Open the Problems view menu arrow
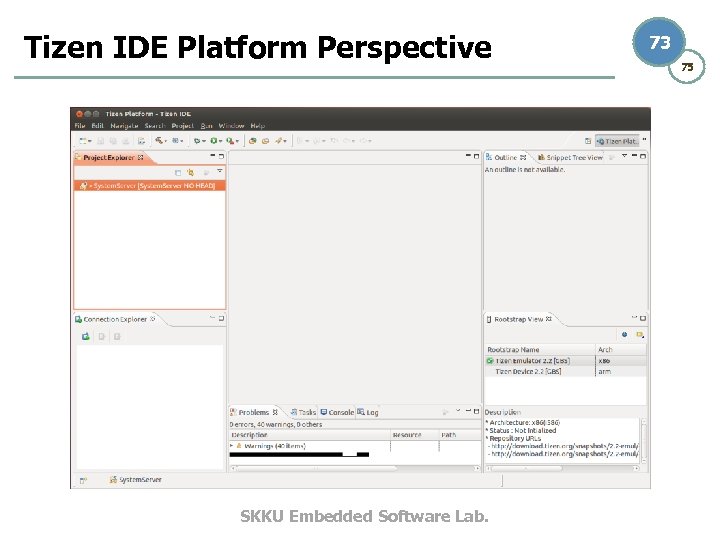The image size is (720, 540). coord(458,411)
